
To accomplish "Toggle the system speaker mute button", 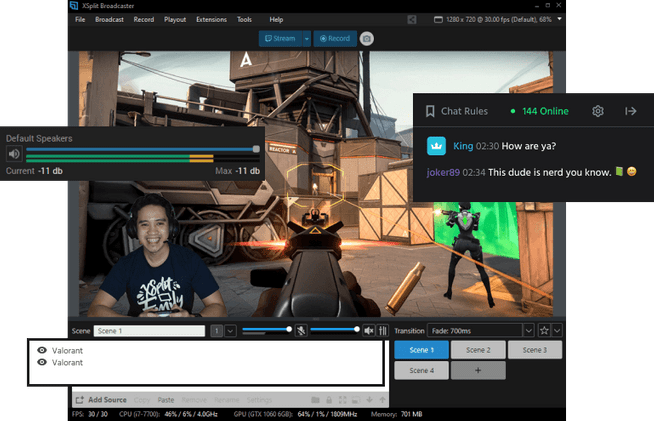I will click(x=369, y=331).
